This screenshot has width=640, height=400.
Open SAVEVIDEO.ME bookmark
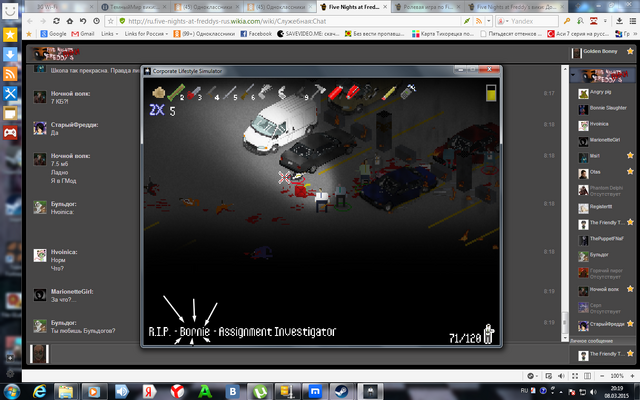pyautogui.click(x=308, y=34)
